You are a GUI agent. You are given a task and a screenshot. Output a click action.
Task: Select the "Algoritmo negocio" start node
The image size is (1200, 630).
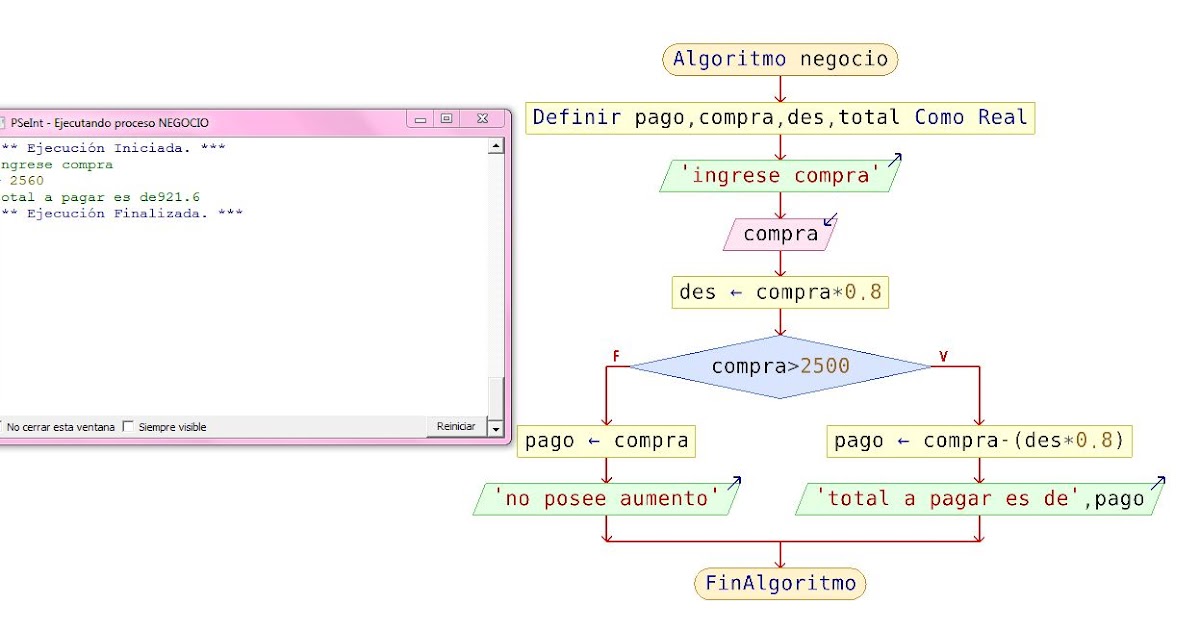pyautogui.click(x=780, y=59)
